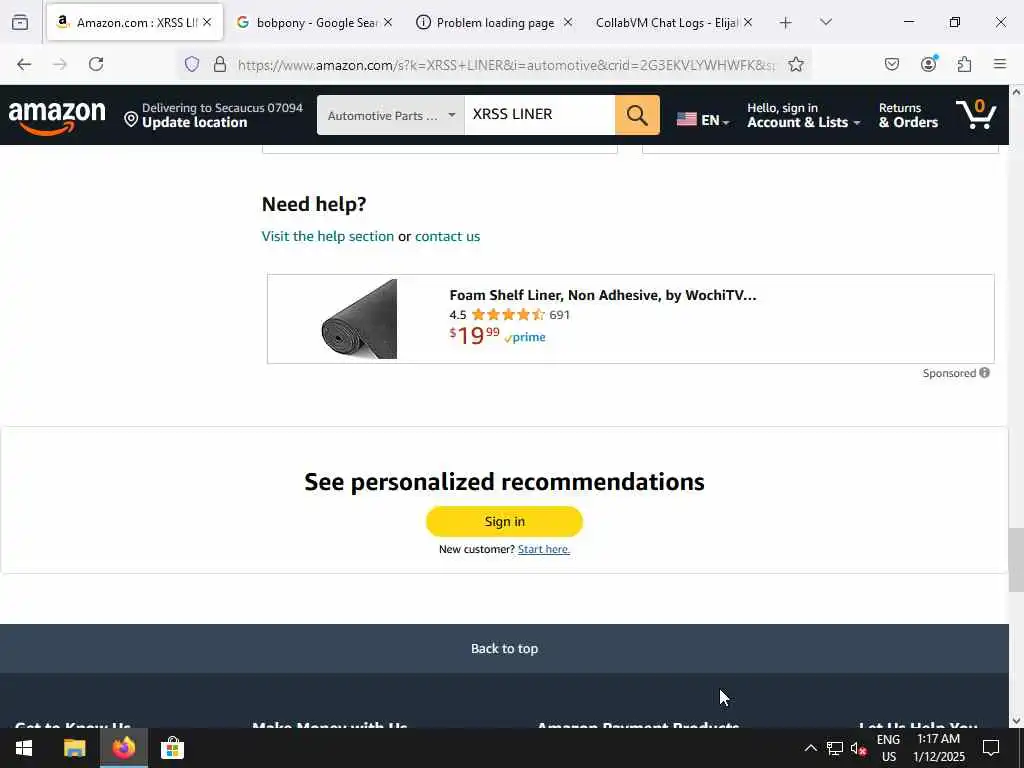Reload the current page

pyautogui.click(x=96, y=64)
